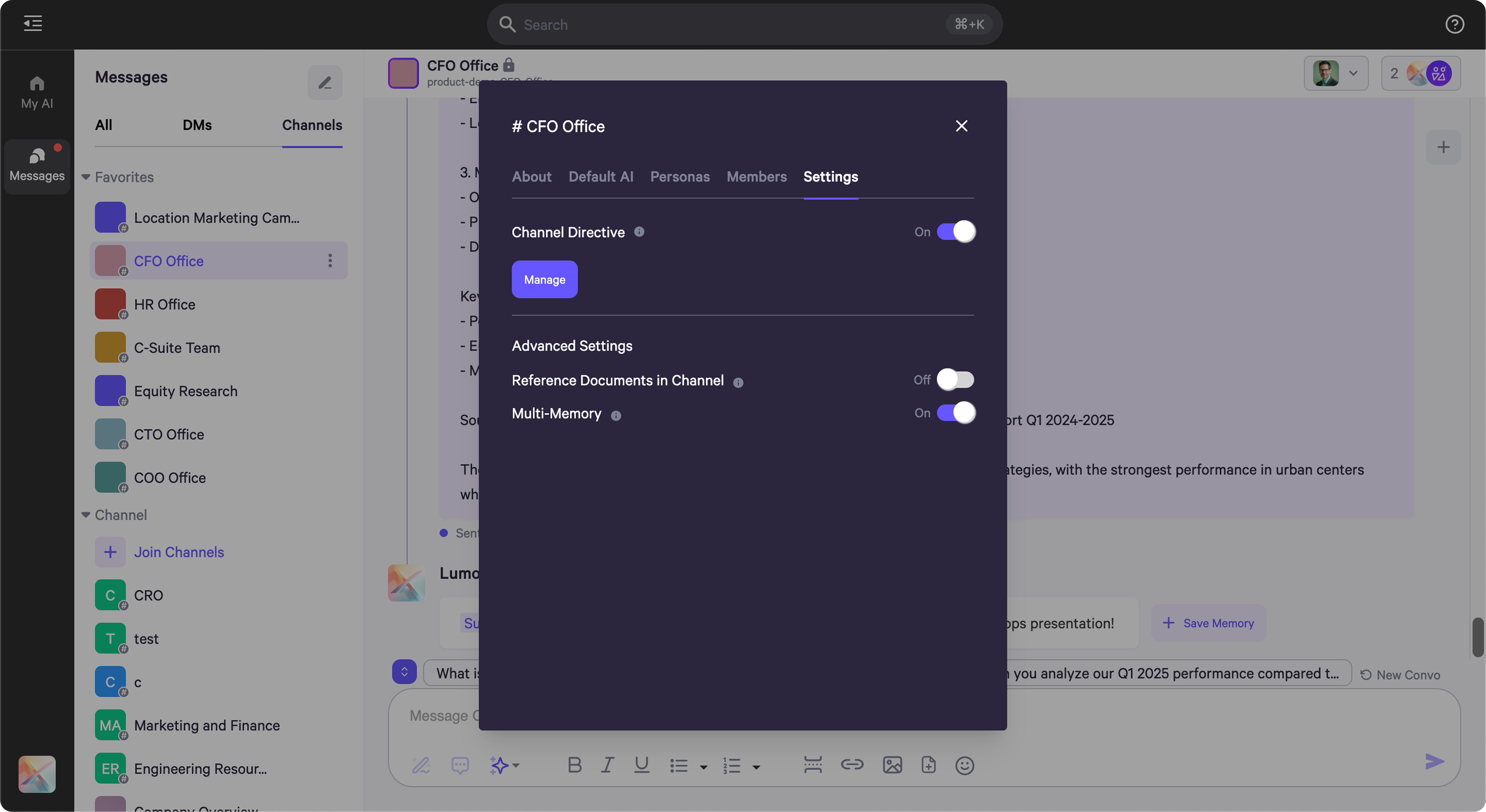Turn off the Channel Directive toggle
Screen dimensions: 1486x812
[x=955, y=232]
